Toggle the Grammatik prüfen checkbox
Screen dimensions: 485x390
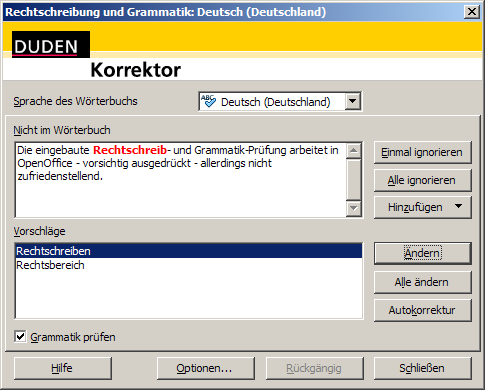[20, 336]
